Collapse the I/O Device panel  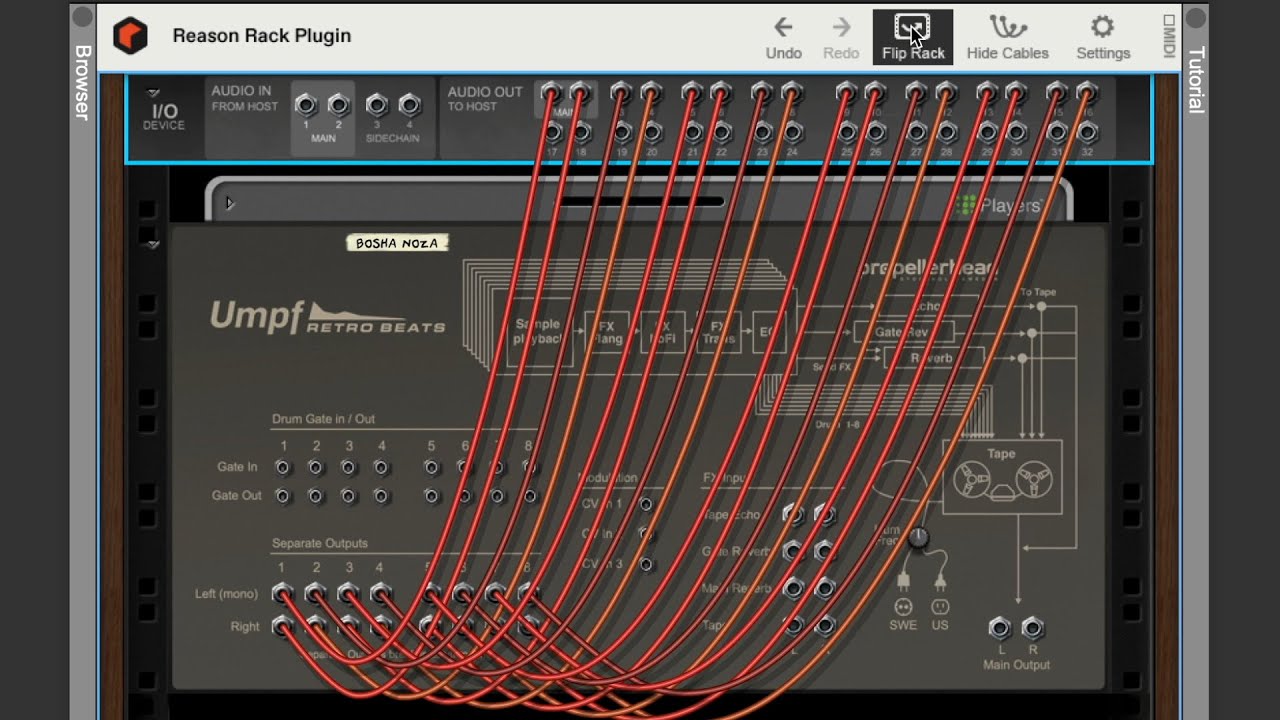pyautogui.click(x=153, y=93)
